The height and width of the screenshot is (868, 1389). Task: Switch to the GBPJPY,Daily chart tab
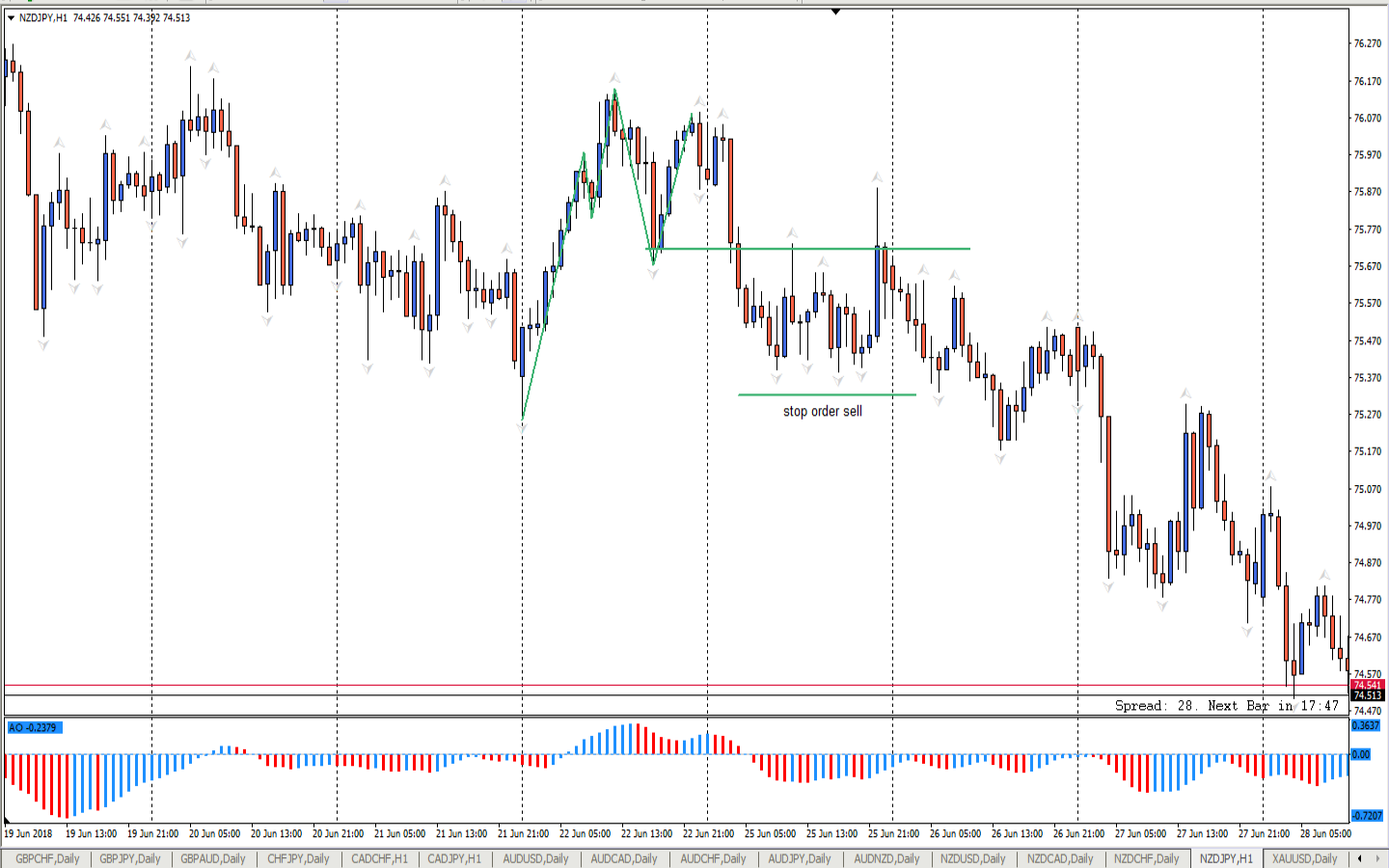130,858
